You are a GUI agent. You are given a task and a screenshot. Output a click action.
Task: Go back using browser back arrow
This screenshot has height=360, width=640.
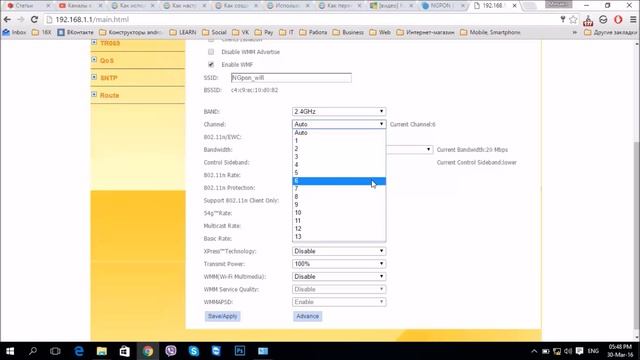pyautogui.click(x=7, y=20)
